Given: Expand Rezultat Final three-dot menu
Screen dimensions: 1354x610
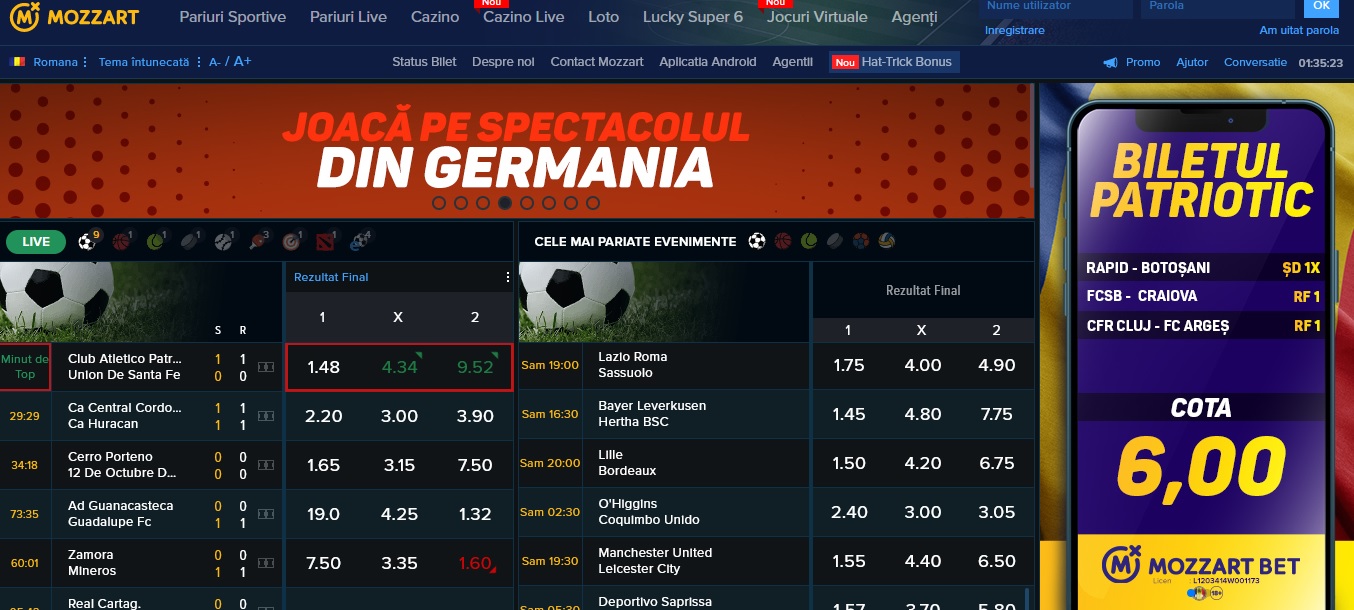Looking at the screenshot, I should coord(507,277).
